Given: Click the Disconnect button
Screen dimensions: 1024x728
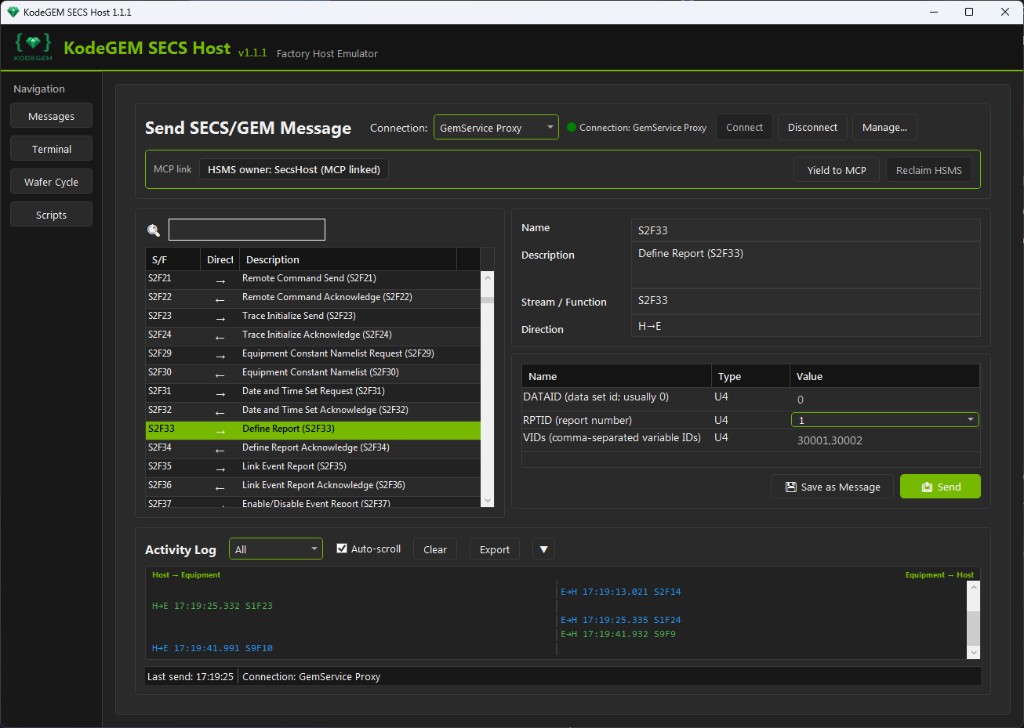Looking at the screenshot, I should tap(812, 127).
